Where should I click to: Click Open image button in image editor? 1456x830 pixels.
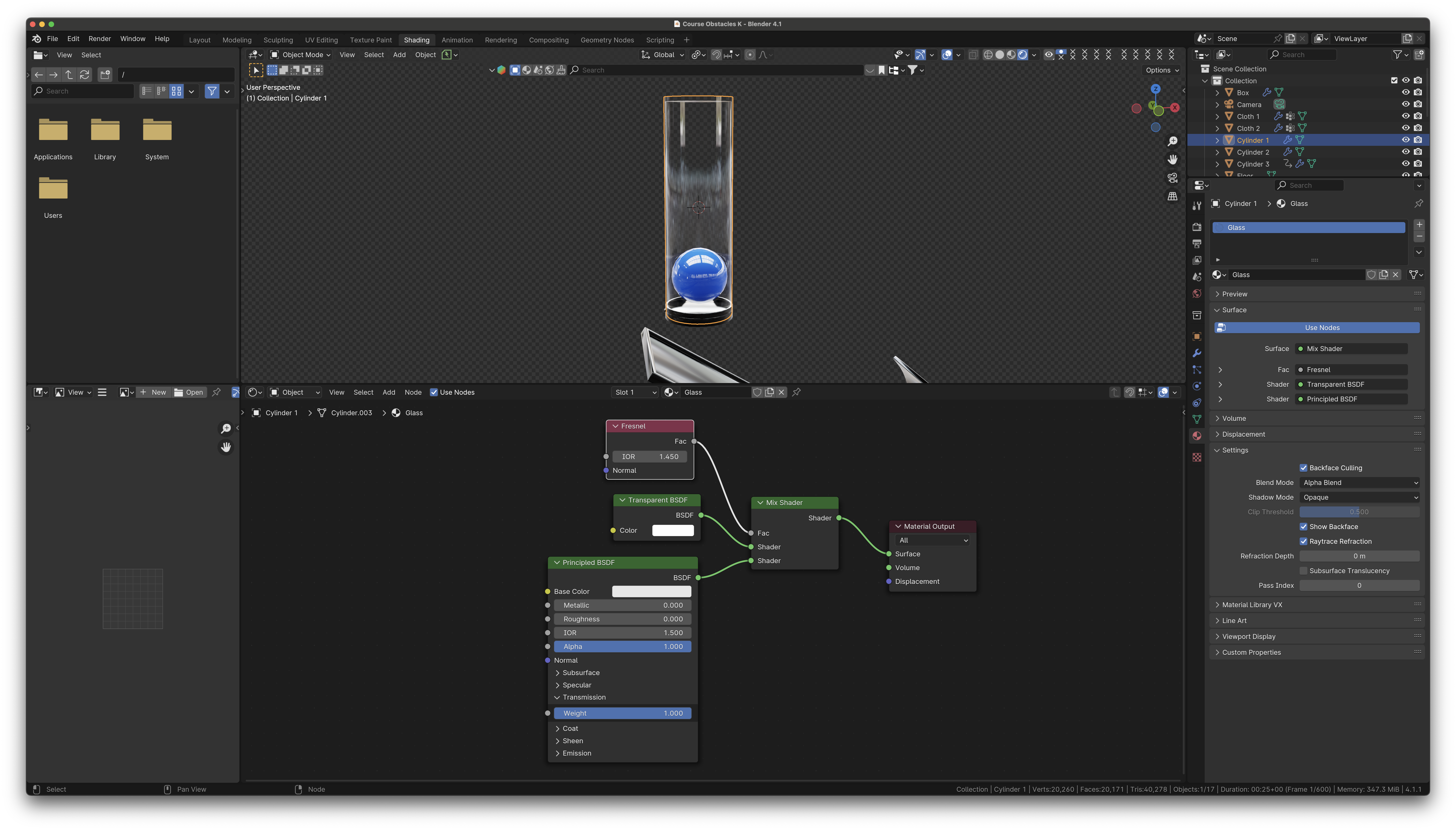coord(189,392)
